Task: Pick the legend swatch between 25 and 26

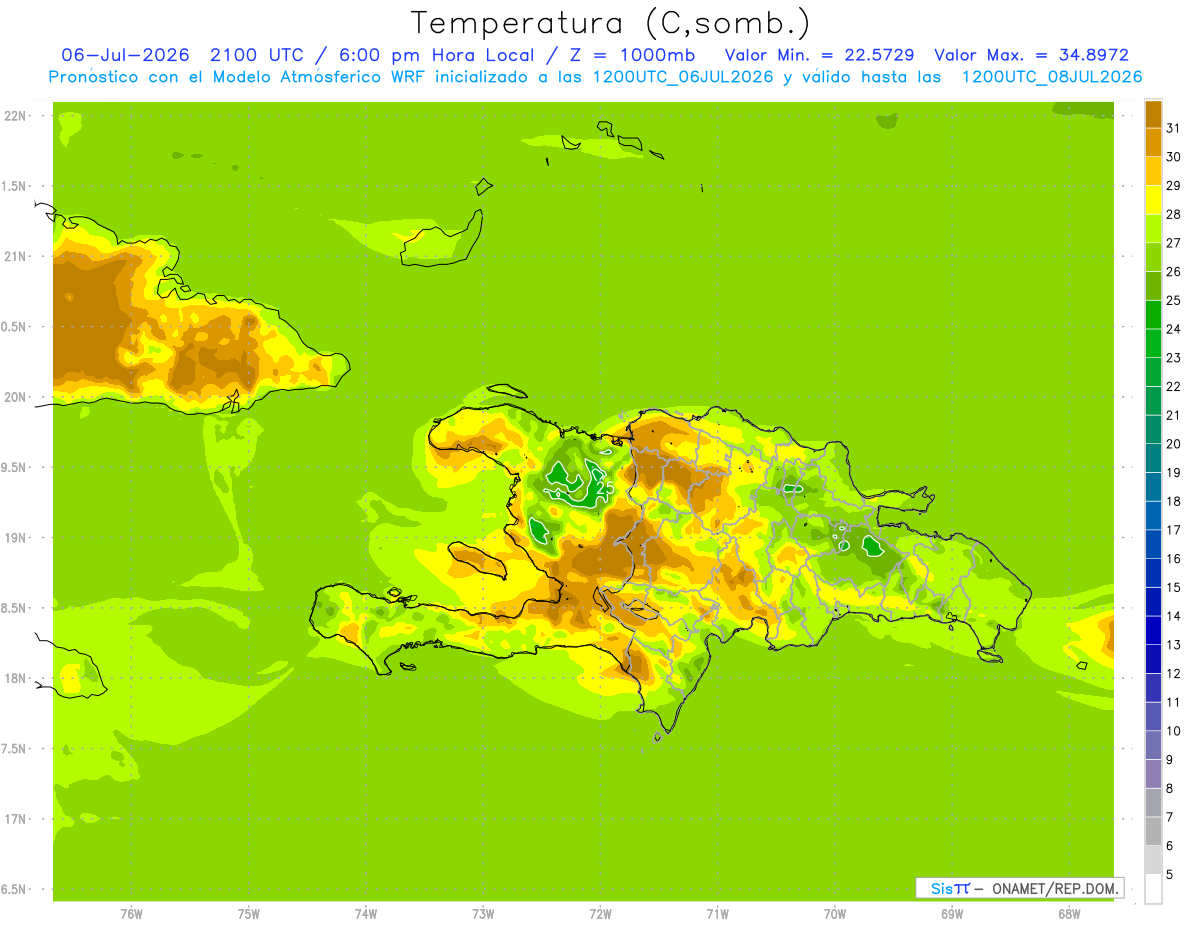Action: pyautogui.click(x=1153, y=286)
